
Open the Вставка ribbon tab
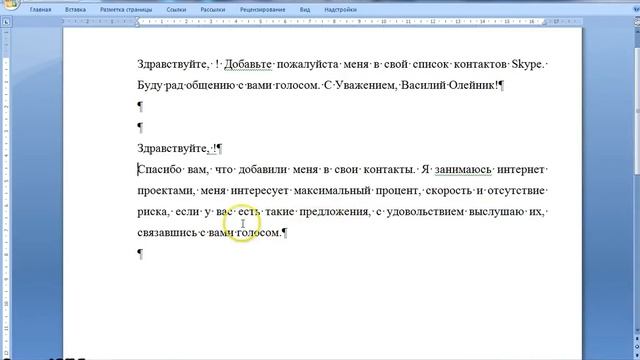[76, 9]
